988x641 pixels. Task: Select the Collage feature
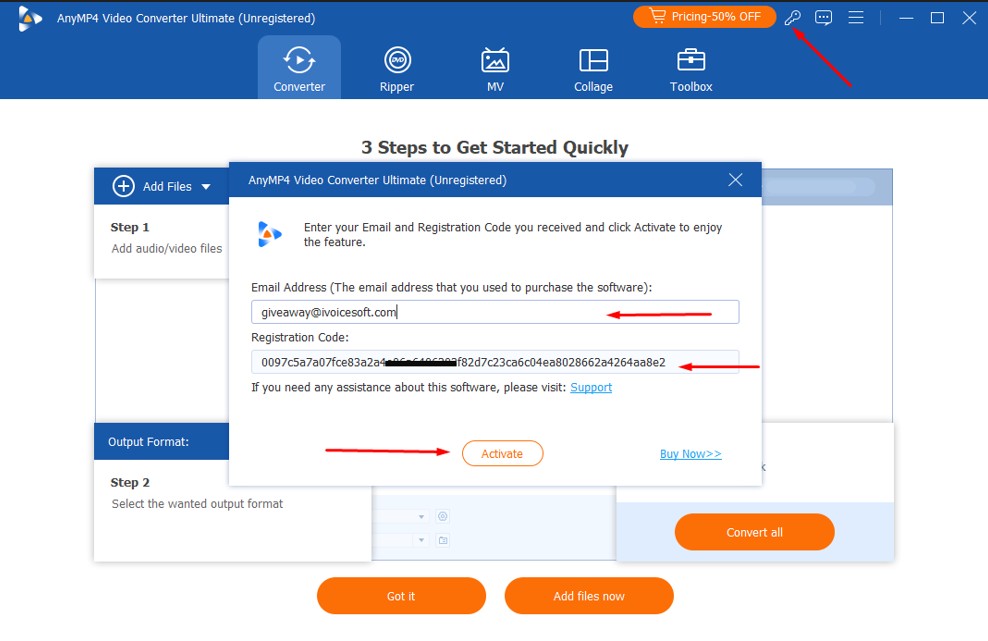coord(592,67)
